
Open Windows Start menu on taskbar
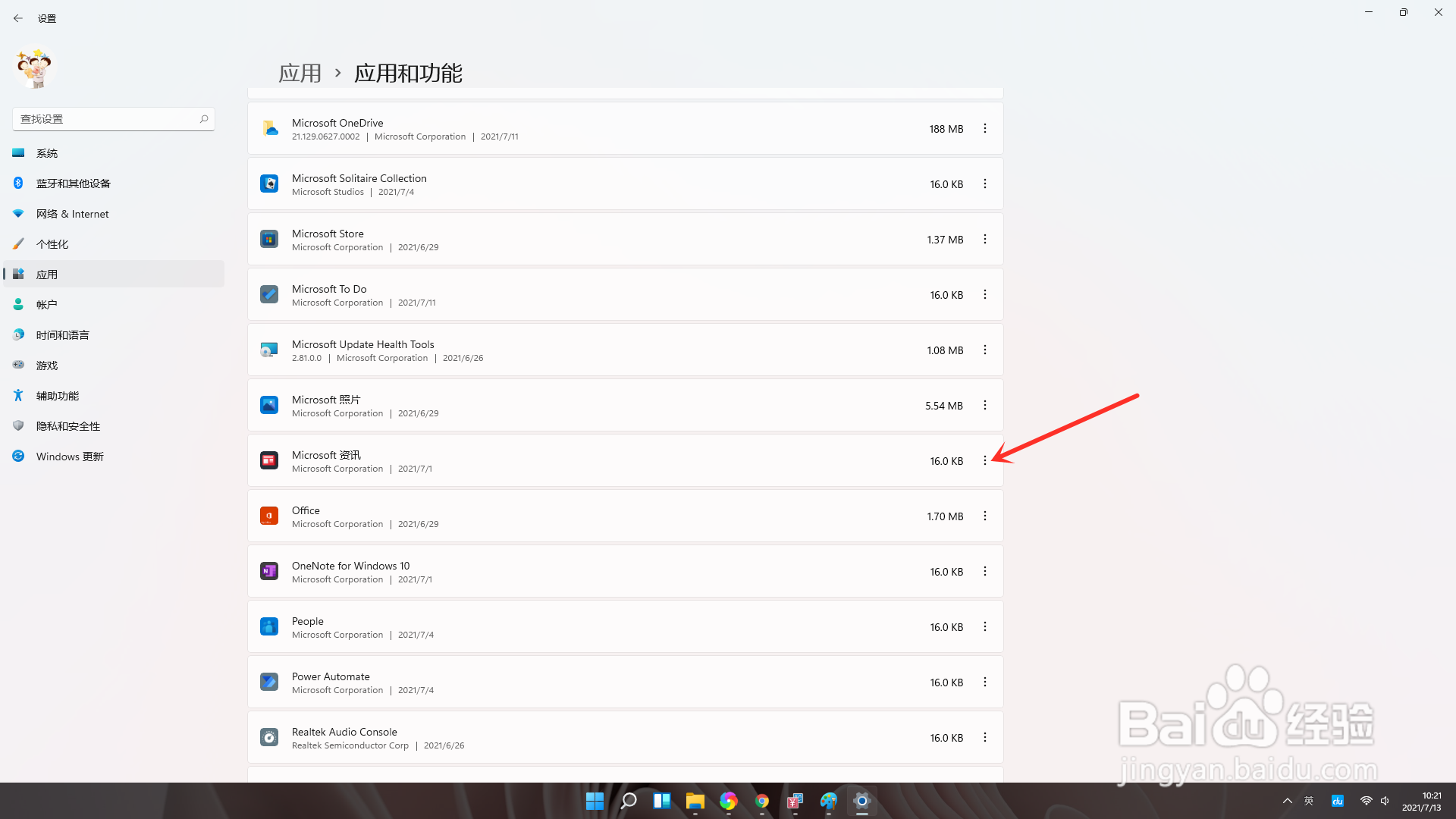coord(595,801)
